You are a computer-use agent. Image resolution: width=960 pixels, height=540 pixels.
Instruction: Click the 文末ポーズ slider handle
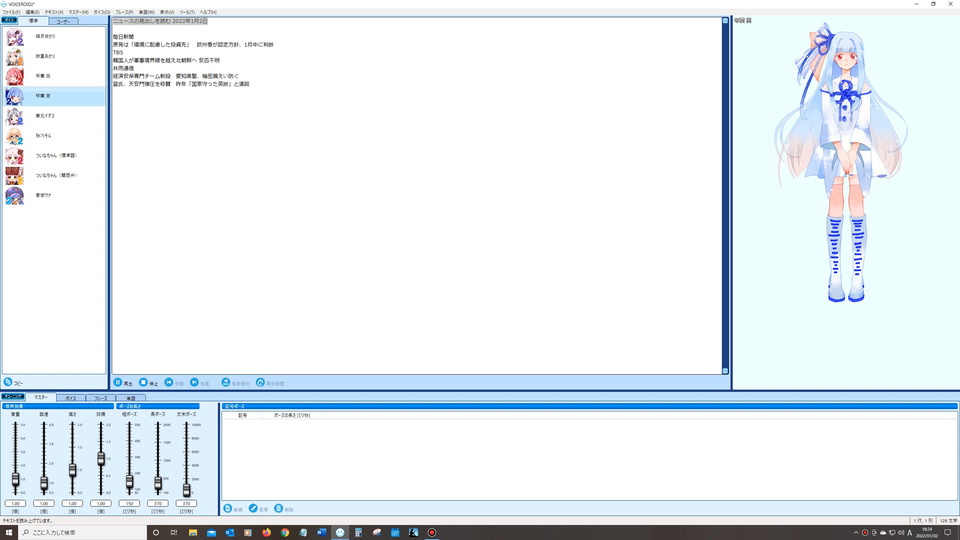tap(186, 489)
